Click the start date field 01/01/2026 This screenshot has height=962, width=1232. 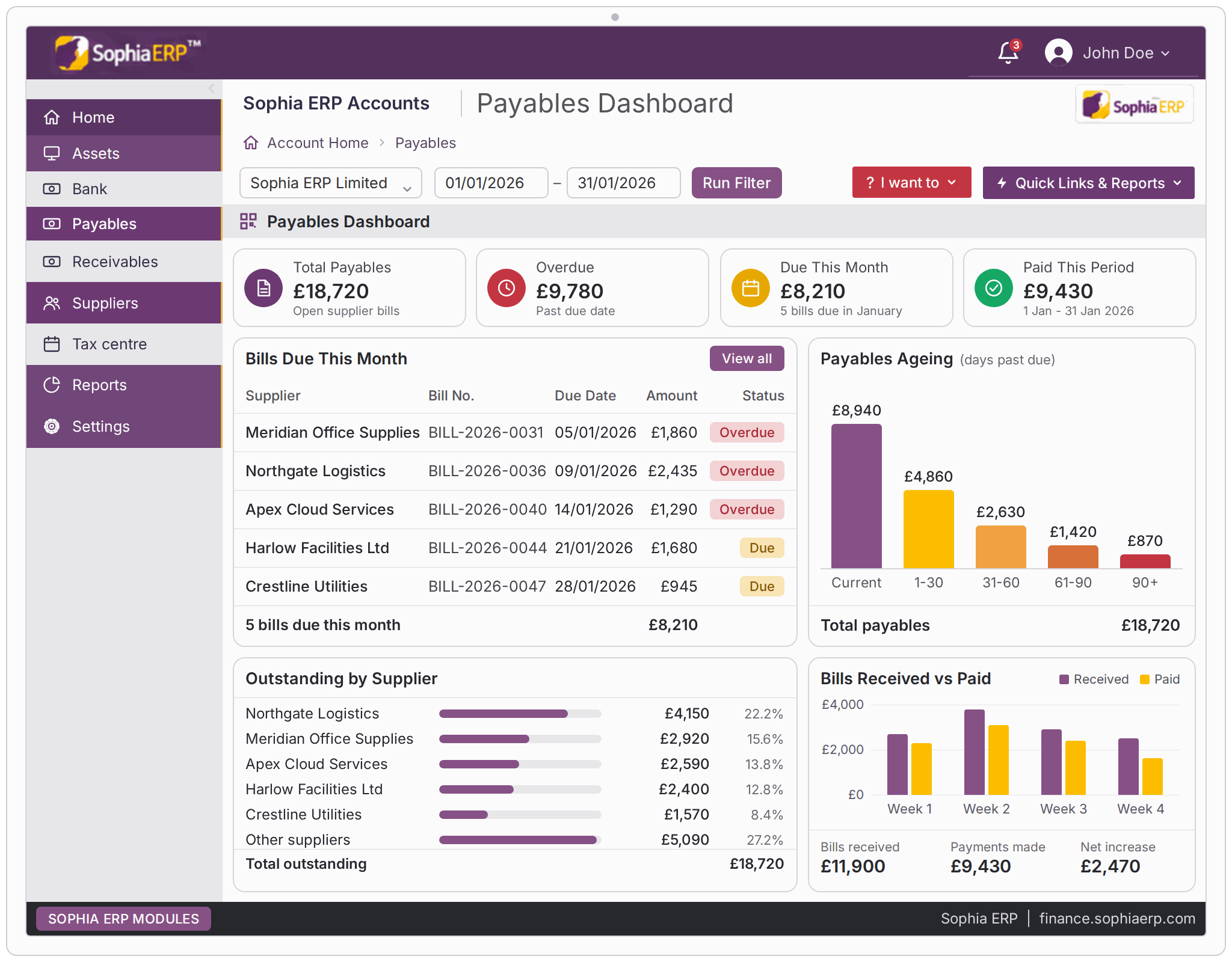[x=491, y=183]
